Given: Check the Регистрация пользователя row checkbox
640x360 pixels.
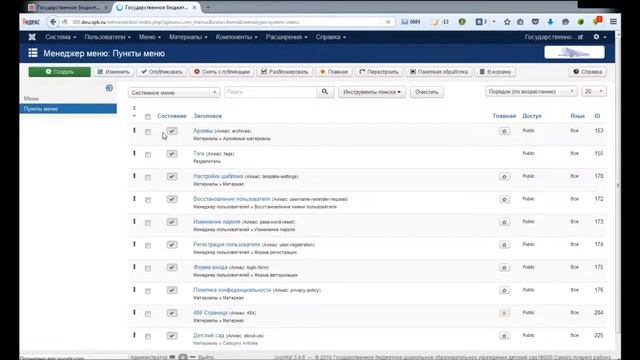Looking at the screenshot, I should (148, 246).
